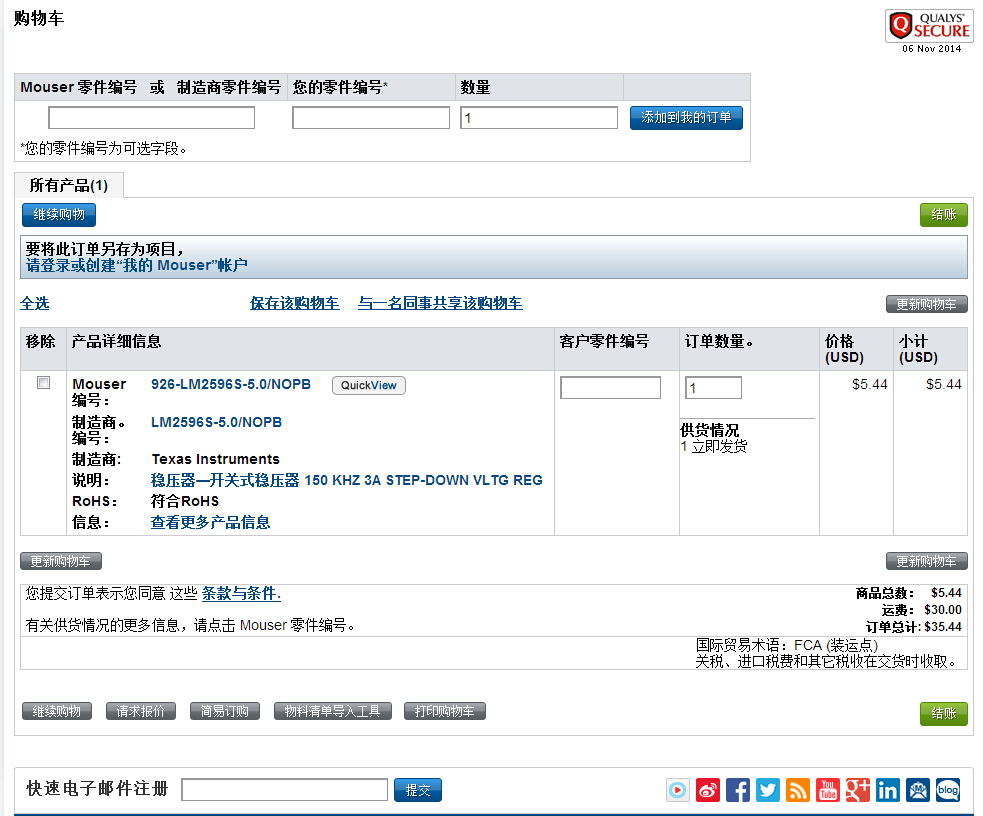Screen dimensions: 983x816
Task: Open the 条款与条件 link
Action: (241, 594)
